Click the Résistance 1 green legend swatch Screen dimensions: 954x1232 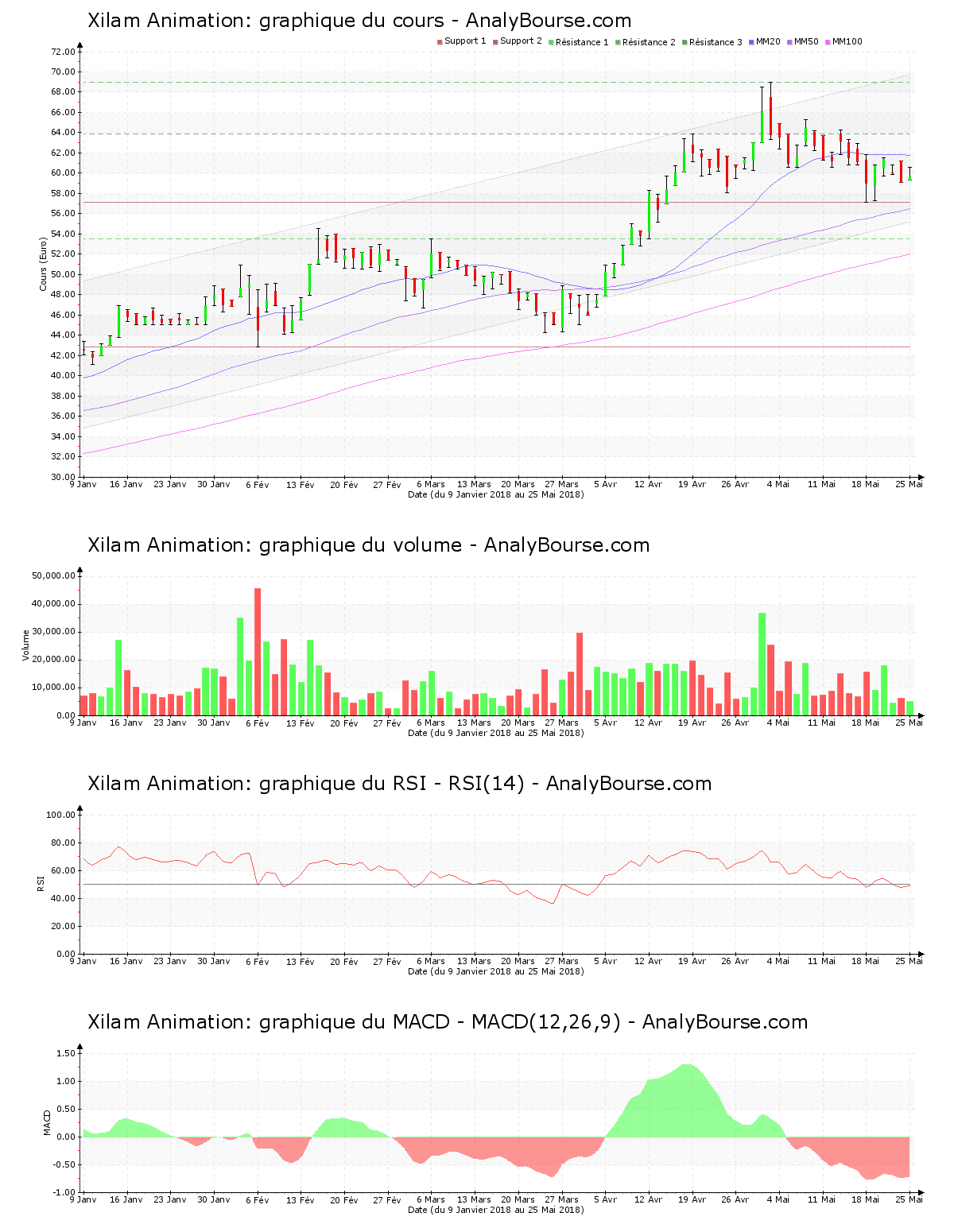pyautogui.click(x=551, y=42)
